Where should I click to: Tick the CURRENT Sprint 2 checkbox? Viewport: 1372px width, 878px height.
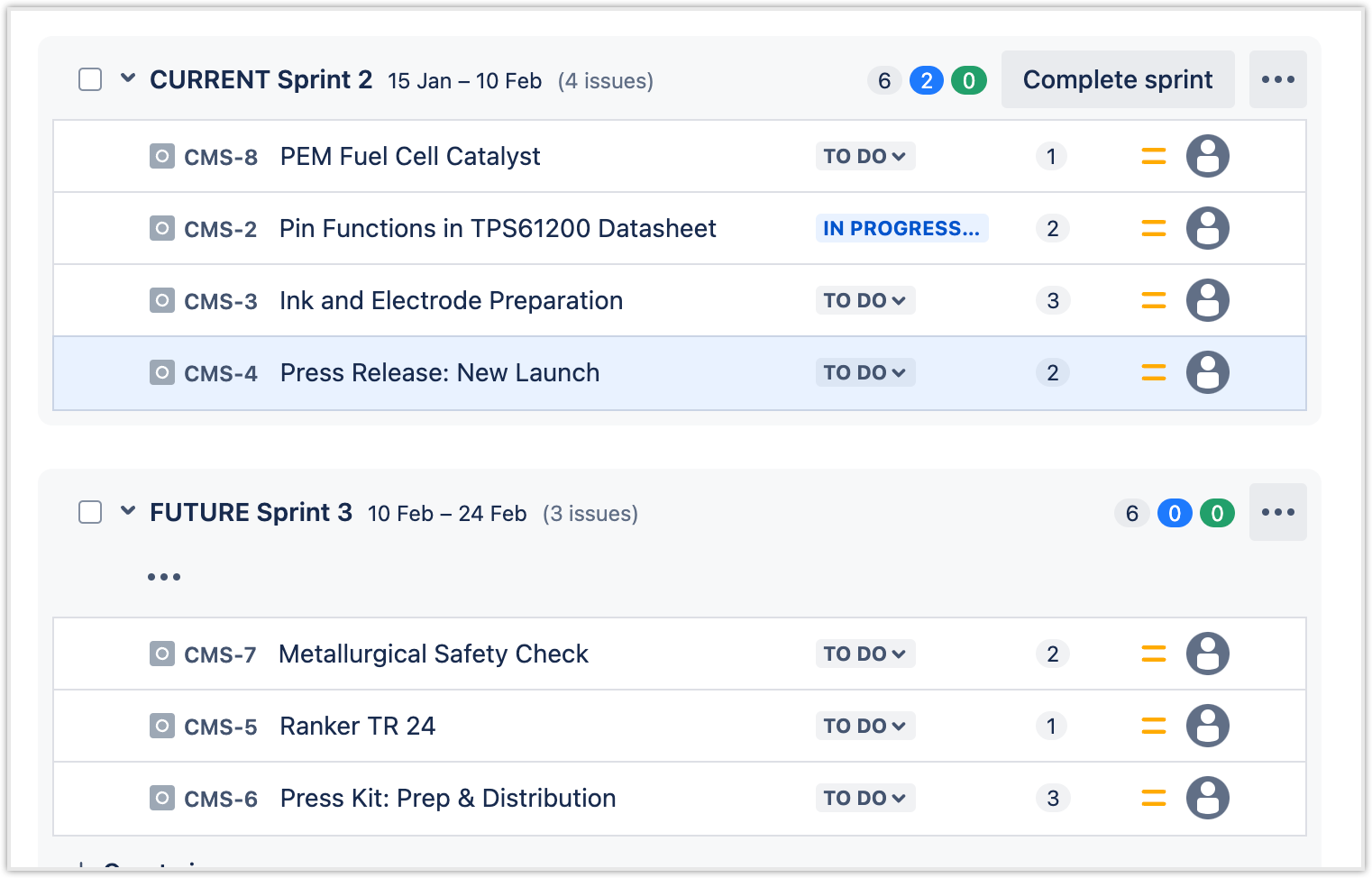(x=90, y=79)
